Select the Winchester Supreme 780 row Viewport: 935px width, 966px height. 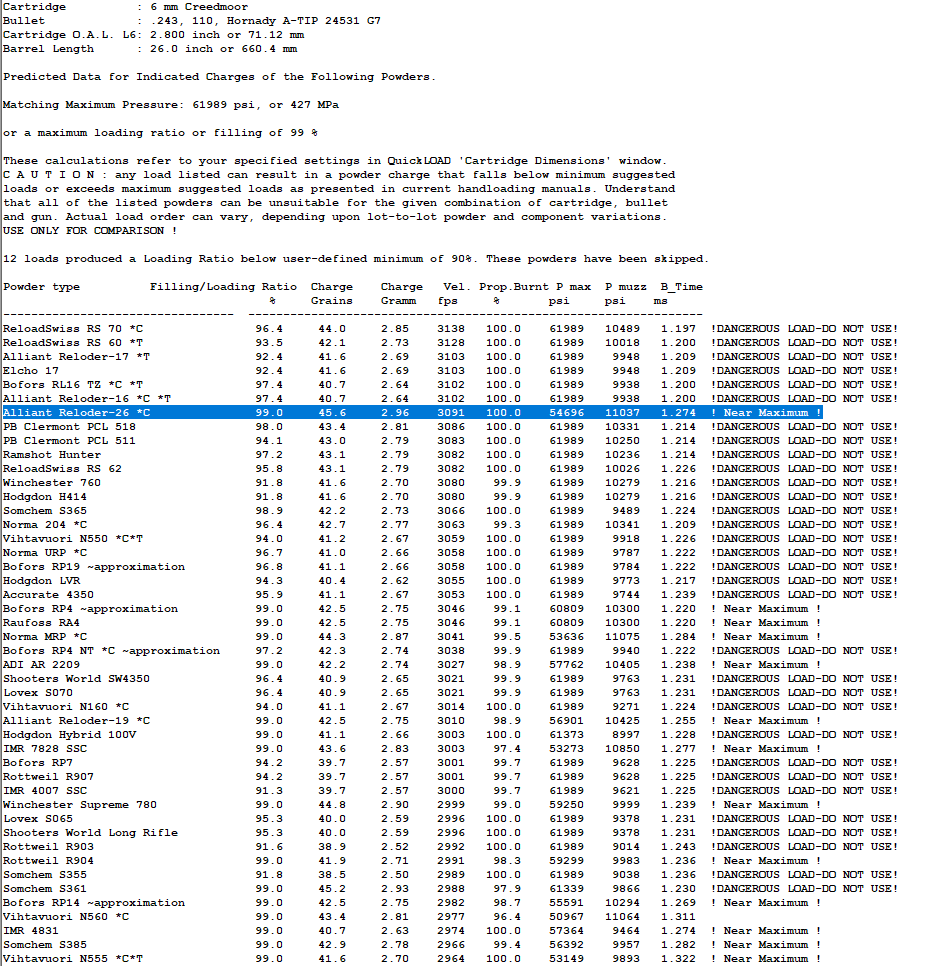click(x=413, y=805)
